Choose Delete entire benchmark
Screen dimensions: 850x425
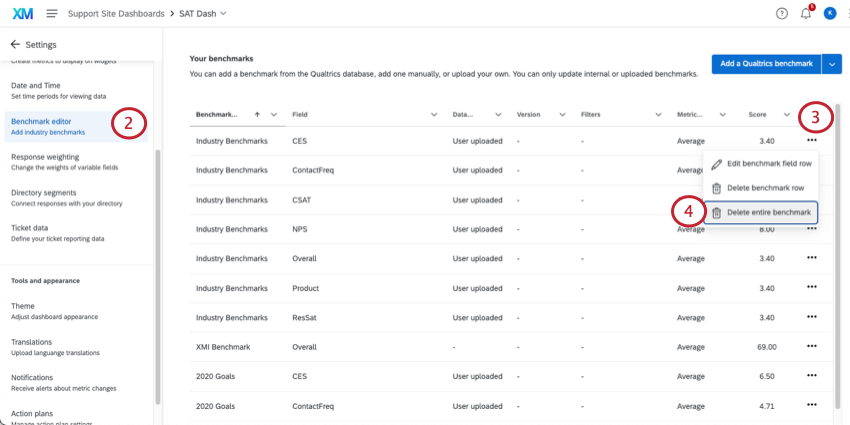pos(767,212)
